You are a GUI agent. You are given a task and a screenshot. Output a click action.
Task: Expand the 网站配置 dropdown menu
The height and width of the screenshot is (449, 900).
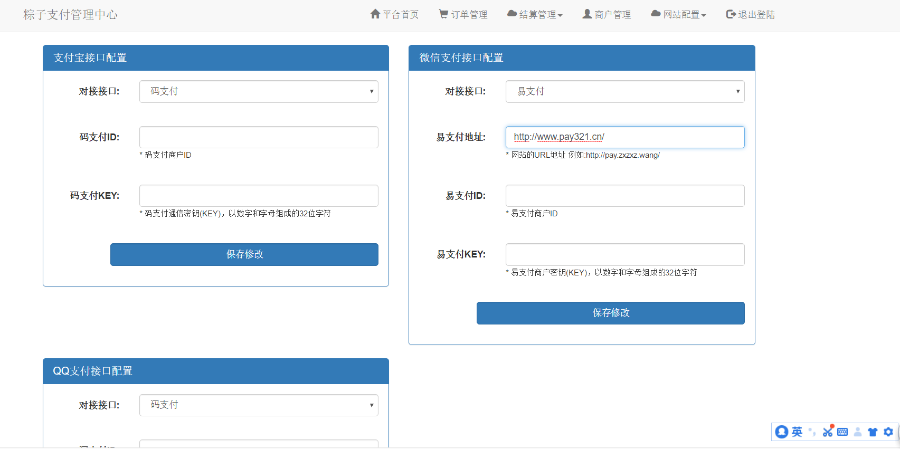[x=678, y=15]
